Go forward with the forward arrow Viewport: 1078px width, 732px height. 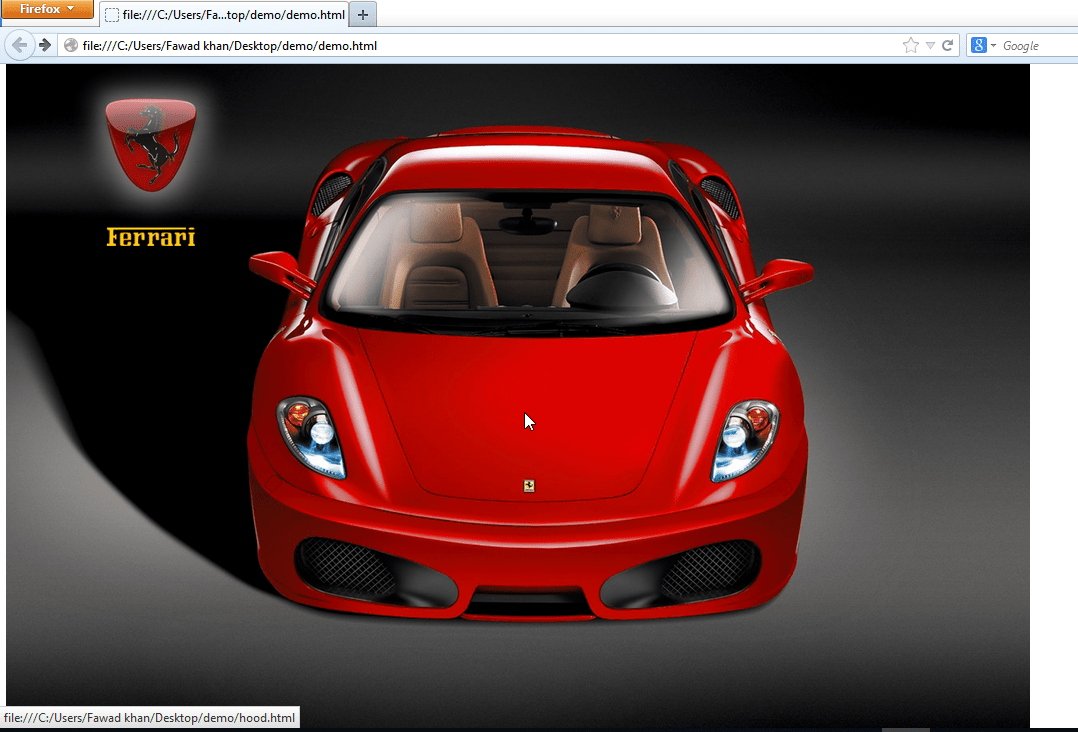[45, 45]
